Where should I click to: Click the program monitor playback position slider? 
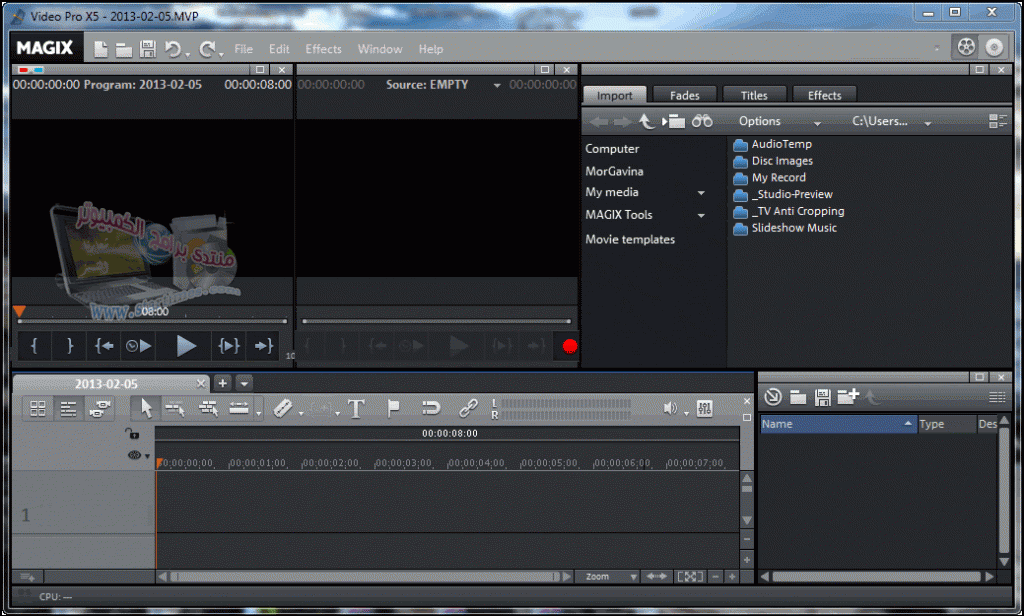pyautogui.click(x=152, y=321)
